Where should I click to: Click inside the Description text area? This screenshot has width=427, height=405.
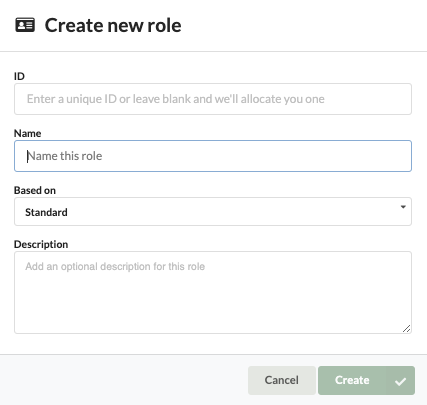(x=213, y=292)
